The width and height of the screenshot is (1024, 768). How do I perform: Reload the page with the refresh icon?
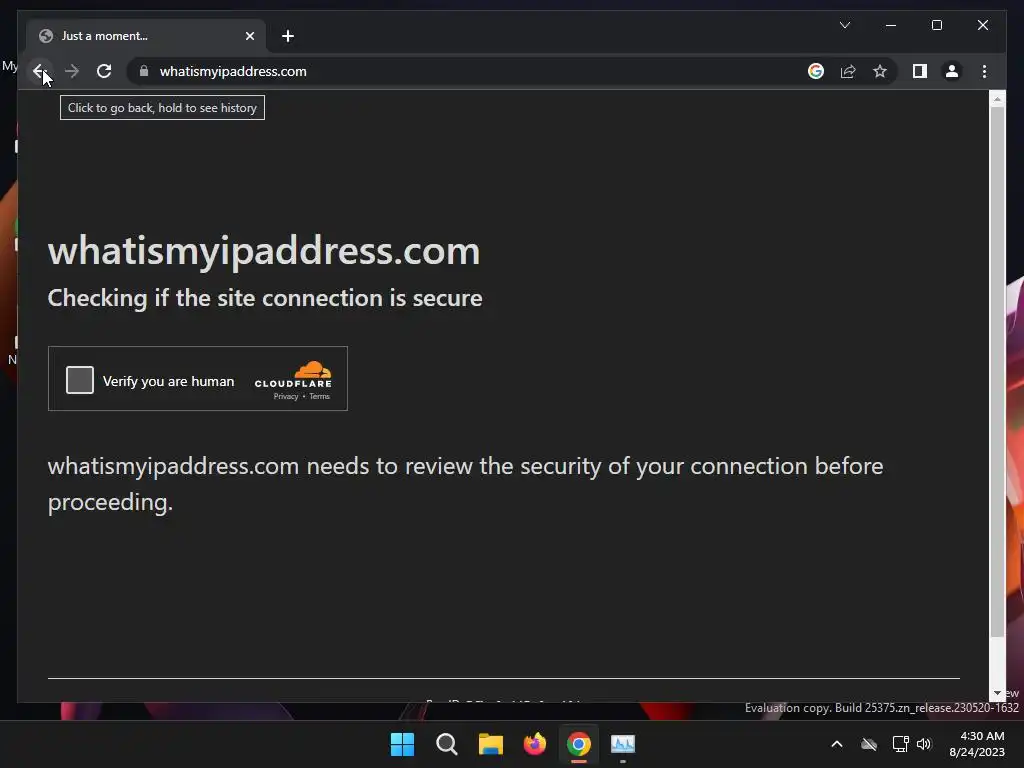pyautogui.click(x=104, y=71)
